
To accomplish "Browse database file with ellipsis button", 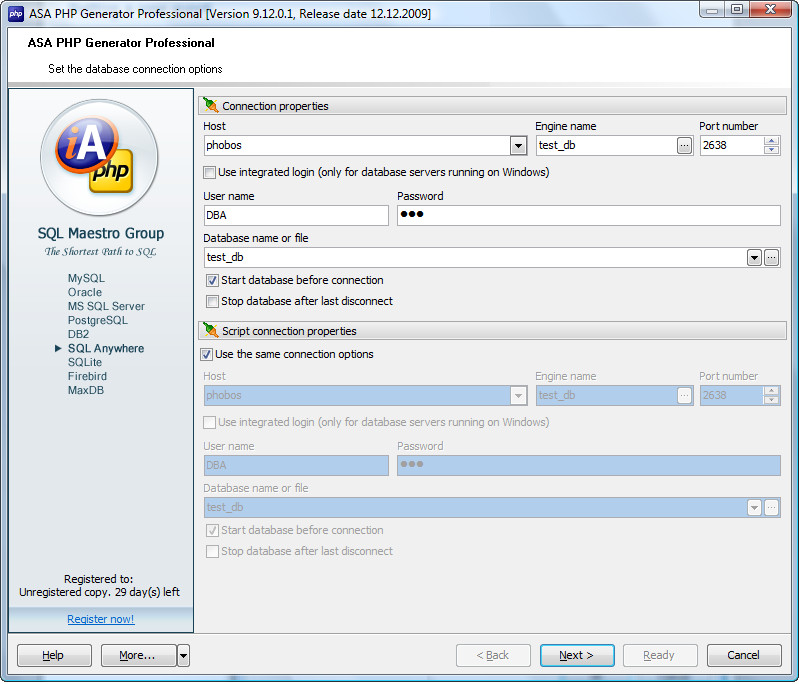I will (771, 258).
